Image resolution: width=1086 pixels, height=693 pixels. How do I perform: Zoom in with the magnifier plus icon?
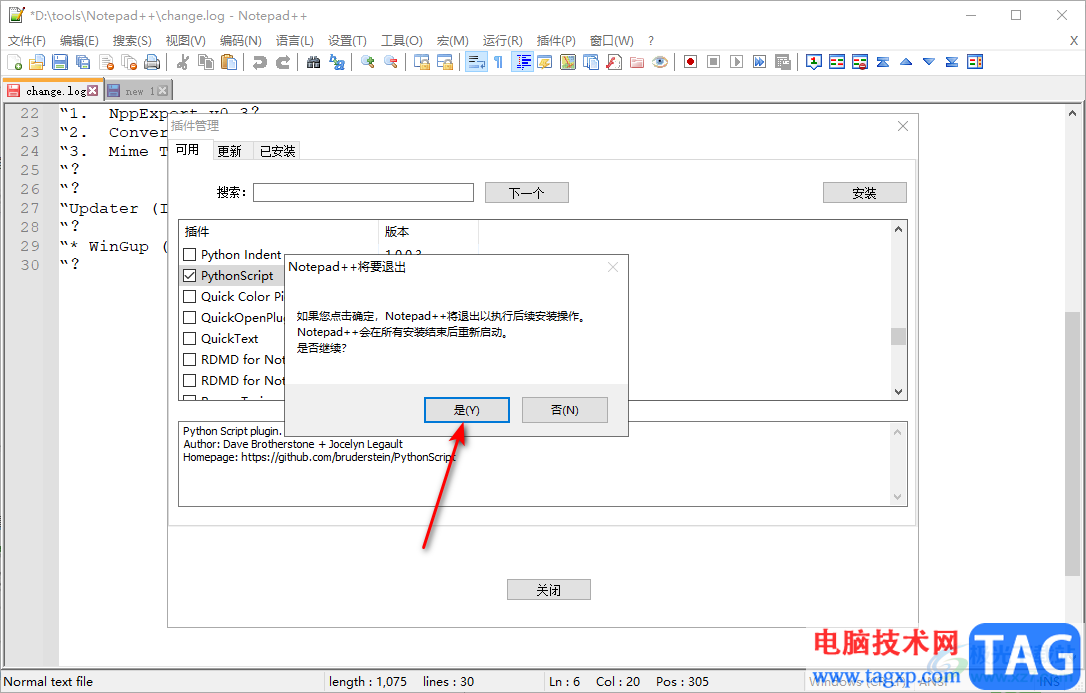pyautogui.click(x=368, y=62)
